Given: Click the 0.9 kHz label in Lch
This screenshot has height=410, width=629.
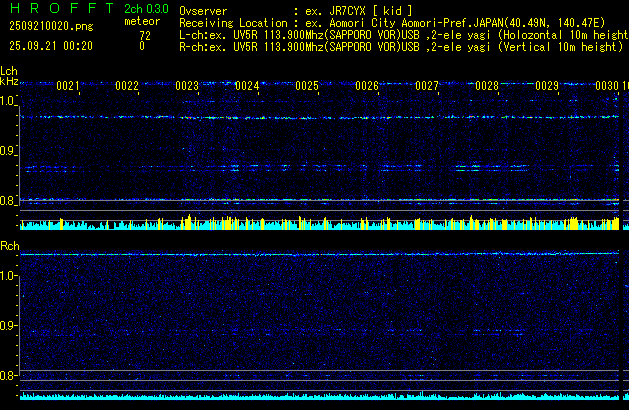Looking at the screenshot, I should (x=9, y=151).
